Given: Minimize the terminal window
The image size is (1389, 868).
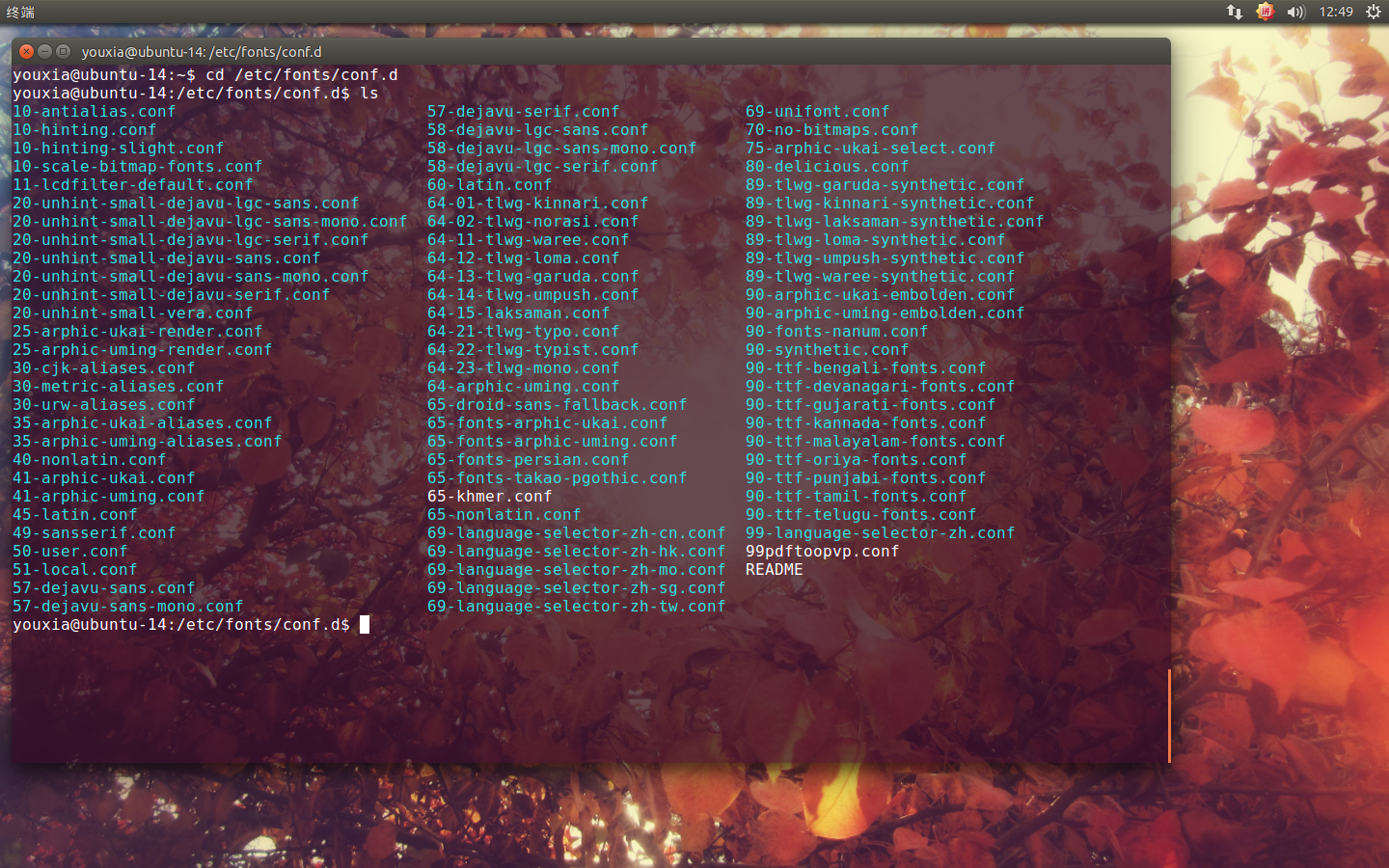Looking at the screenshot, I should 44,51.
